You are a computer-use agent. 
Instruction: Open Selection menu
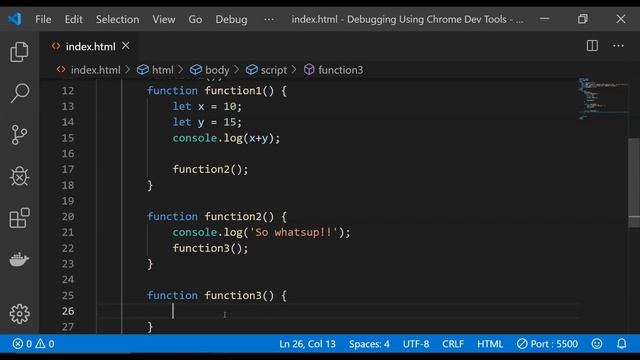tap(118, 19)
